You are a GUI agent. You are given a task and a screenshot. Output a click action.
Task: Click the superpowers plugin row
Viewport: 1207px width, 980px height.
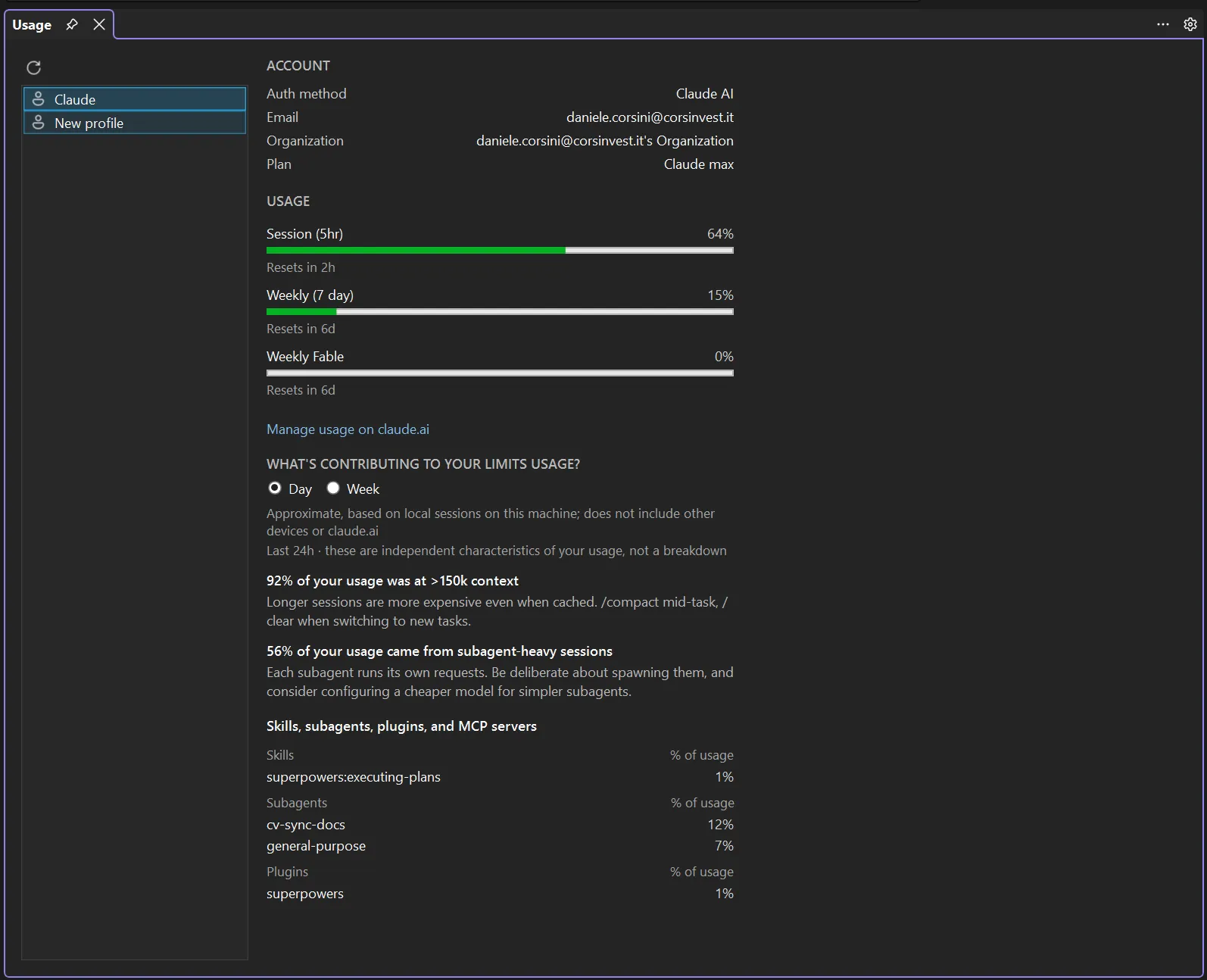click(x=500, y=894)
